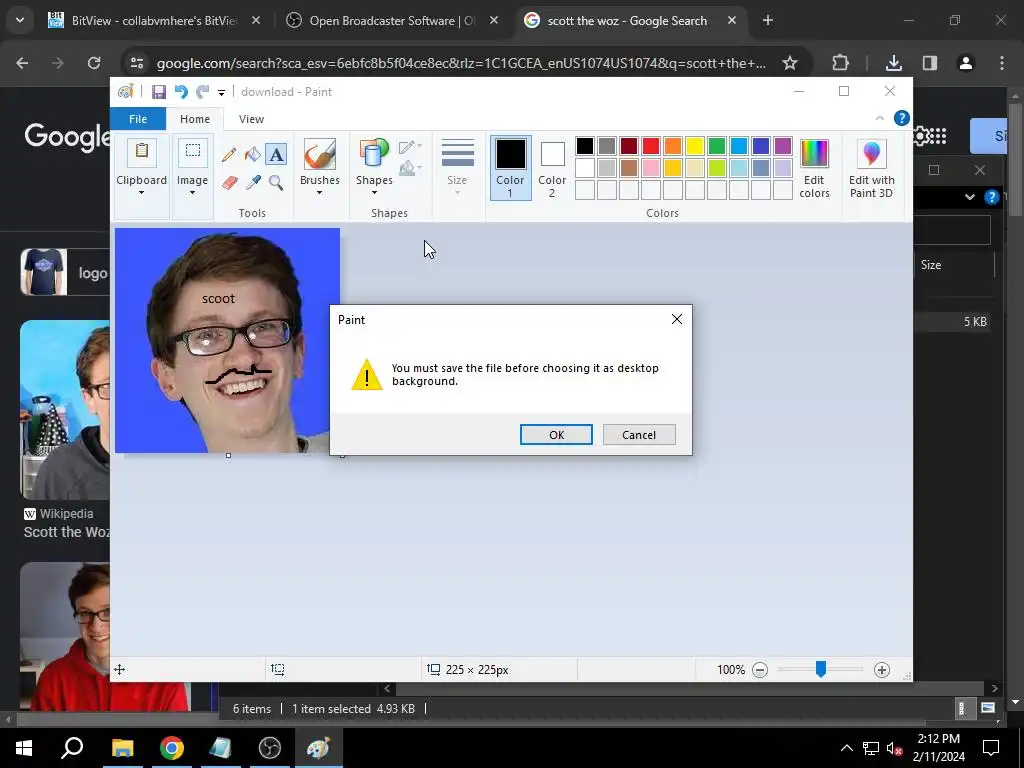Click the Save icon in Paint title bar

point(159,92)
